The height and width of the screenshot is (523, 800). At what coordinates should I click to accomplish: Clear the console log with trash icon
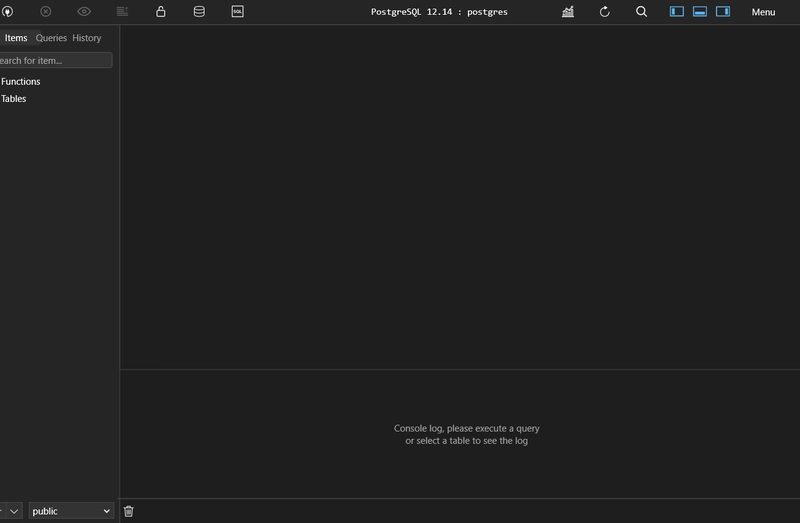pos(129,511)
